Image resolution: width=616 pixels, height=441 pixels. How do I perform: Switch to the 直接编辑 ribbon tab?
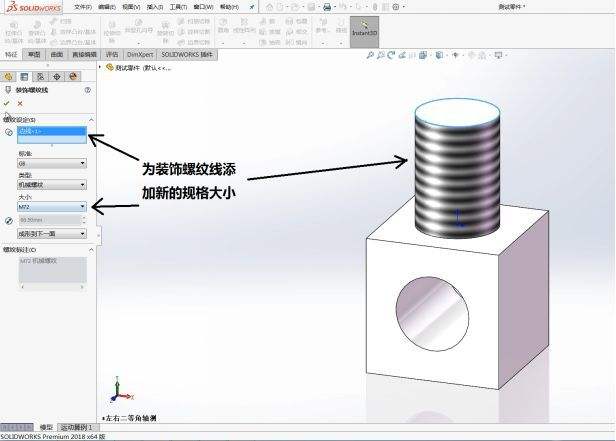tap(84, 55)
